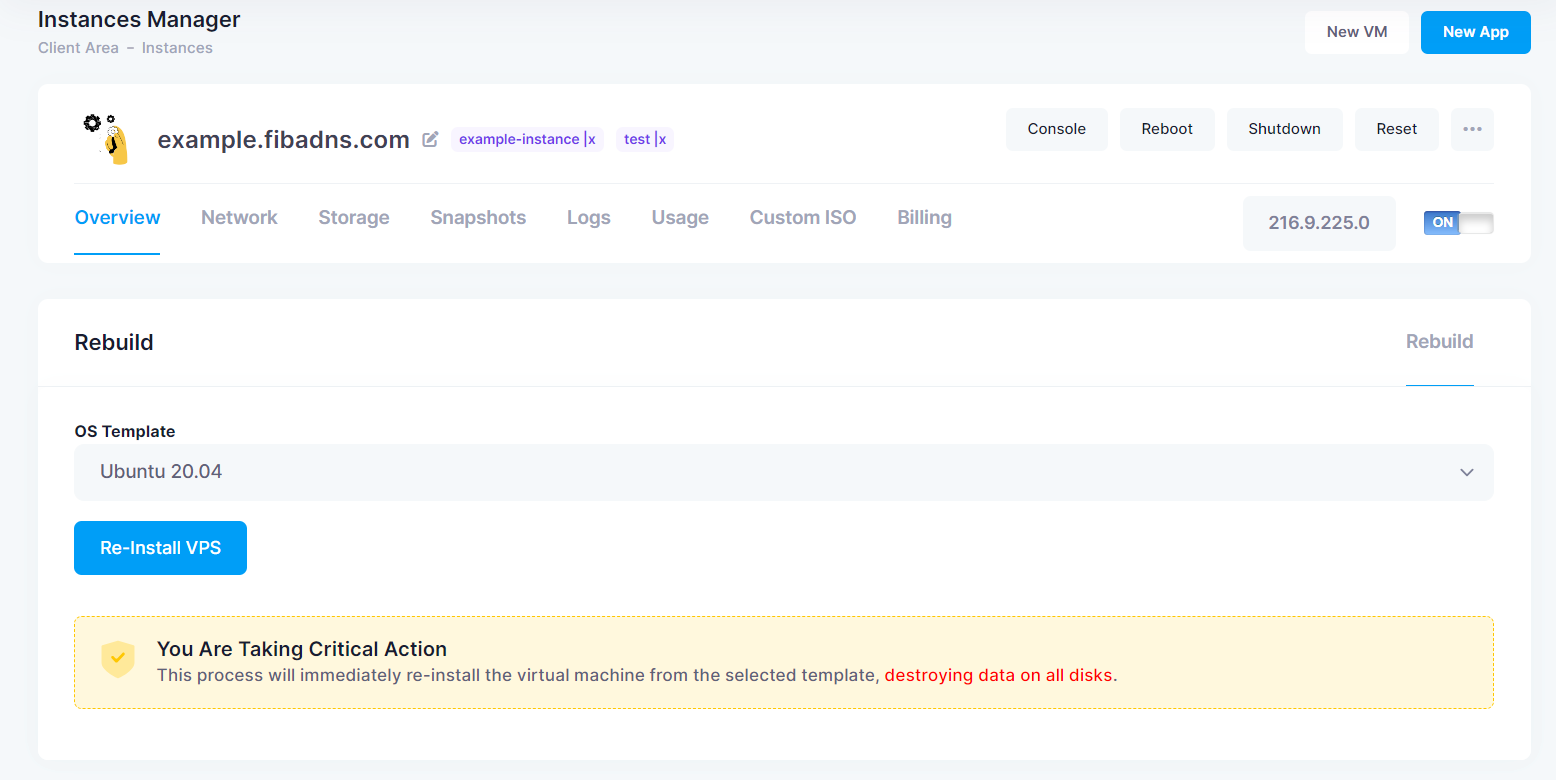Switch to Custom ISO tab
Viewport: 1556px width, 780px height.
(803, 218)
